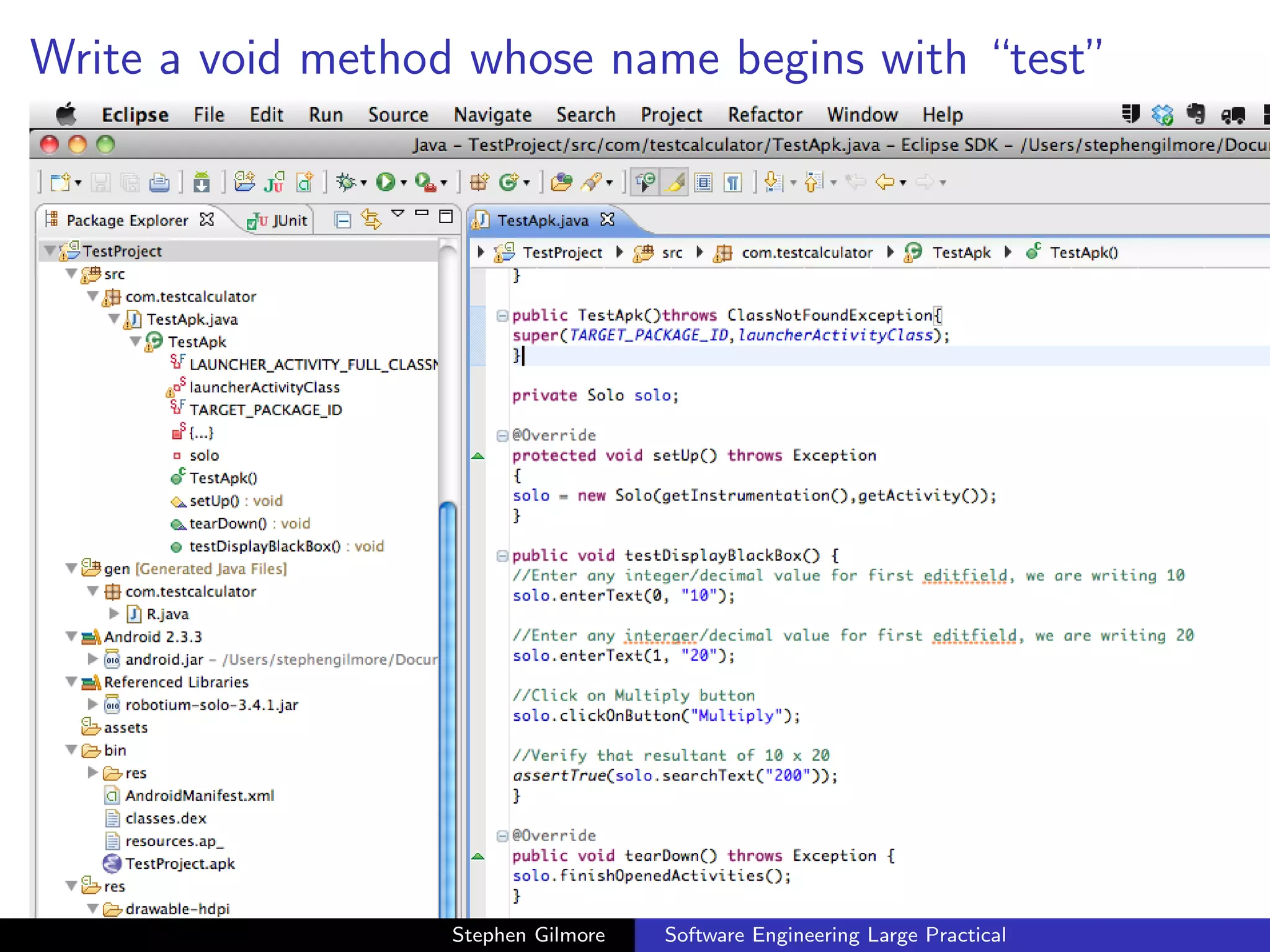Fold the TestApk constructor in editor
The height and width of the screenshot is (952, 1270).
(502, 315)
